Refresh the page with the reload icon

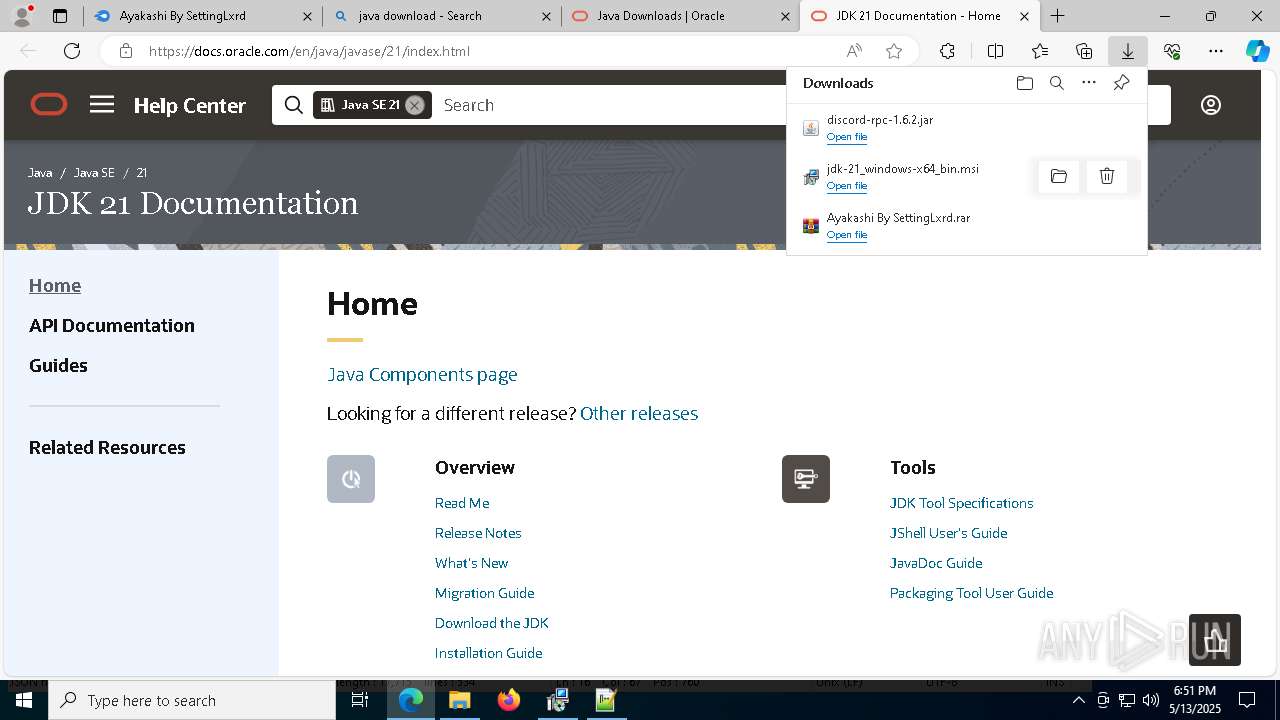tap(72, 51)
